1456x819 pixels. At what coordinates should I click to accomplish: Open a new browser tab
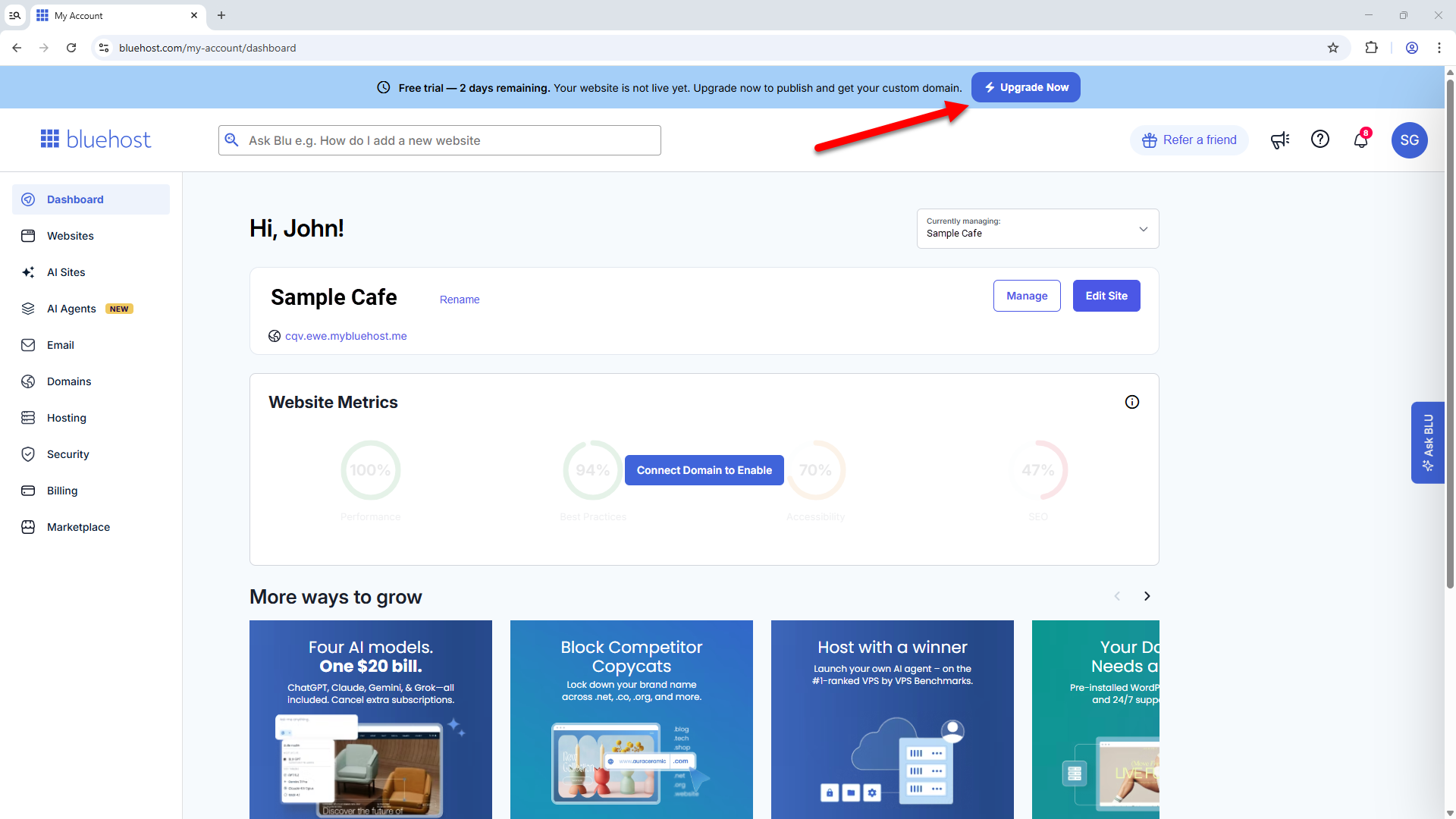pyautogui.click(x=221, y=15)
